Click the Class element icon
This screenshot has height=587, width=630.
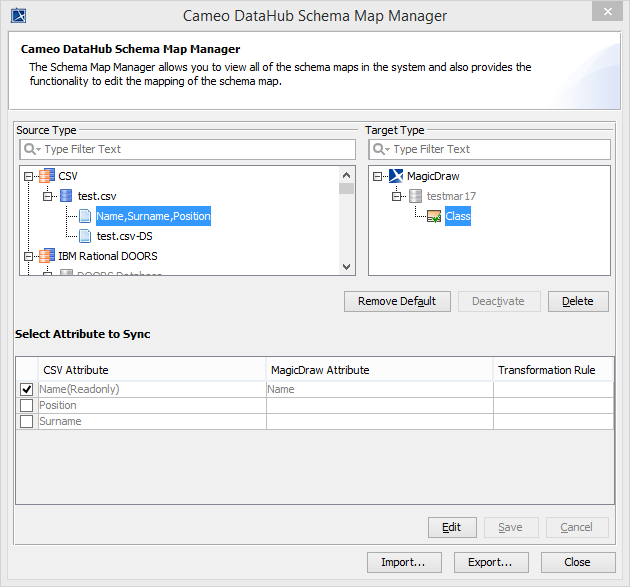click(x=434, y=216)
